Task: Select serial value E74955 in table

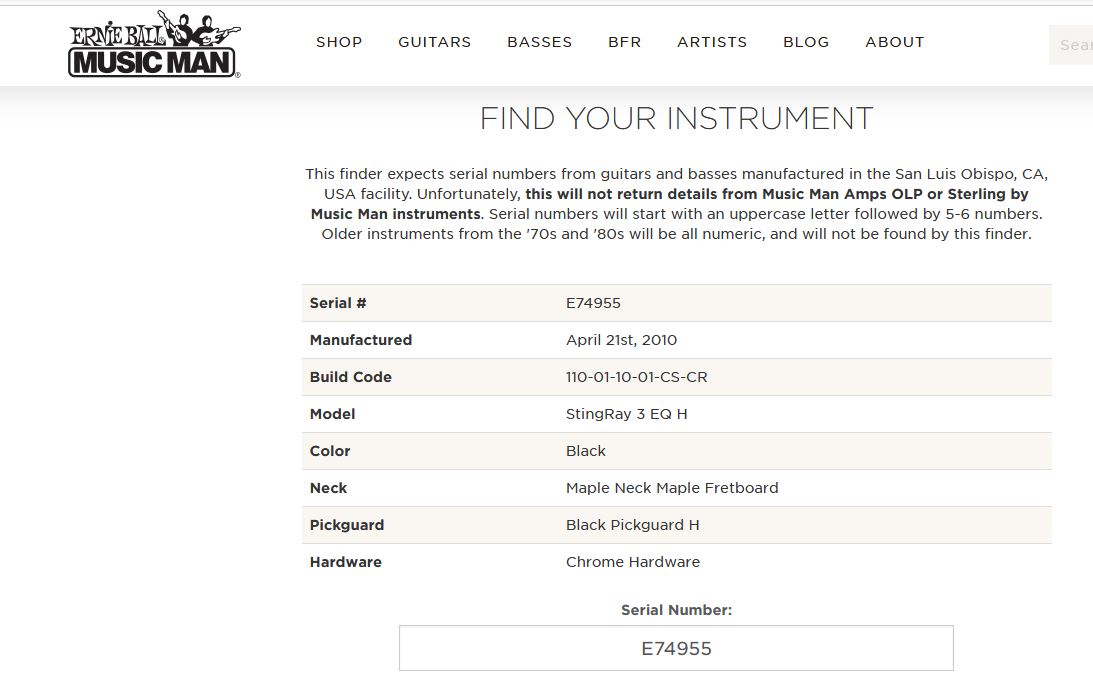Action: (593, 303)
